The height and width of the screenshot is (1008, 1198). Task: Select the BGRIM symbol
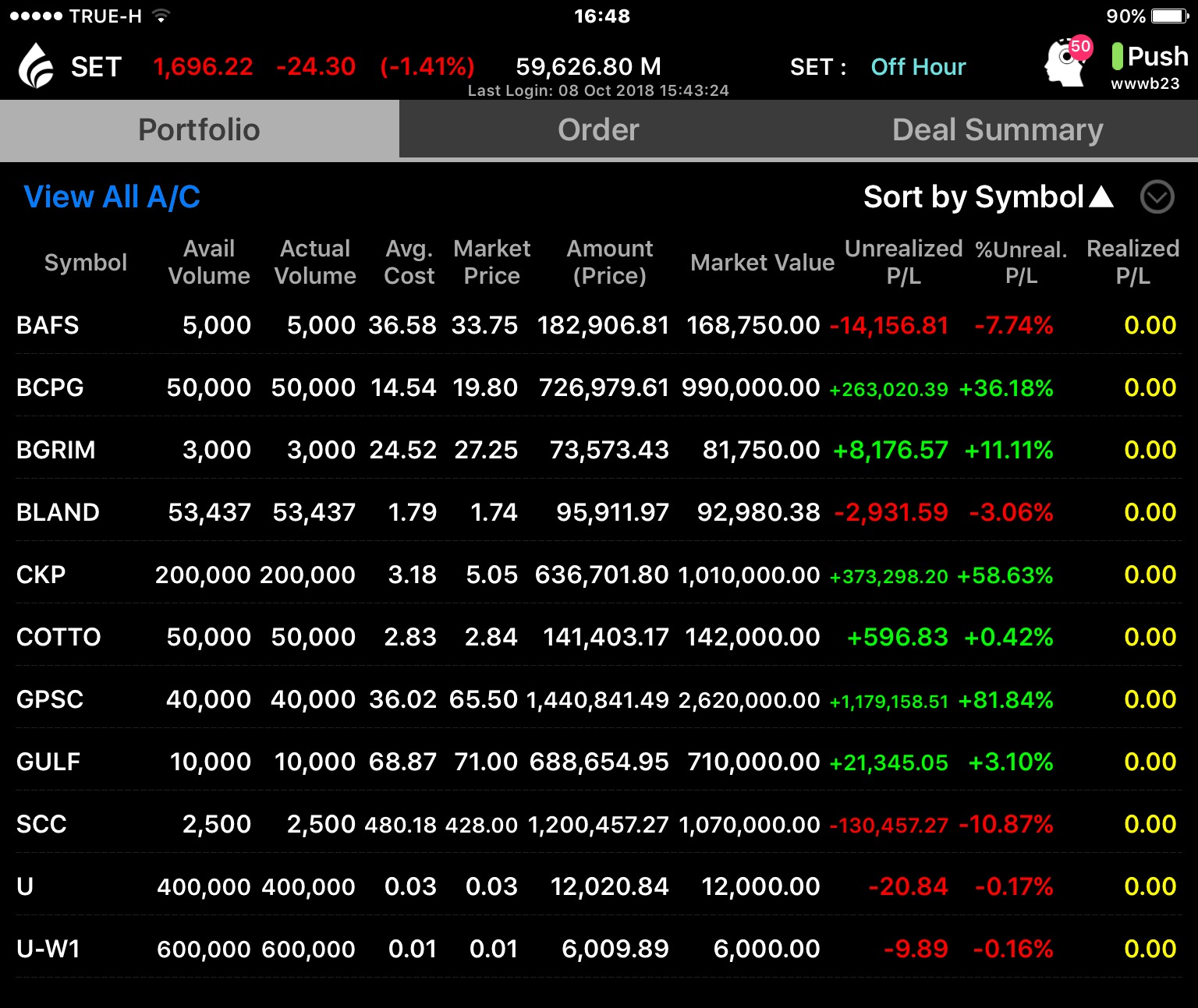[x=56, y=450]
